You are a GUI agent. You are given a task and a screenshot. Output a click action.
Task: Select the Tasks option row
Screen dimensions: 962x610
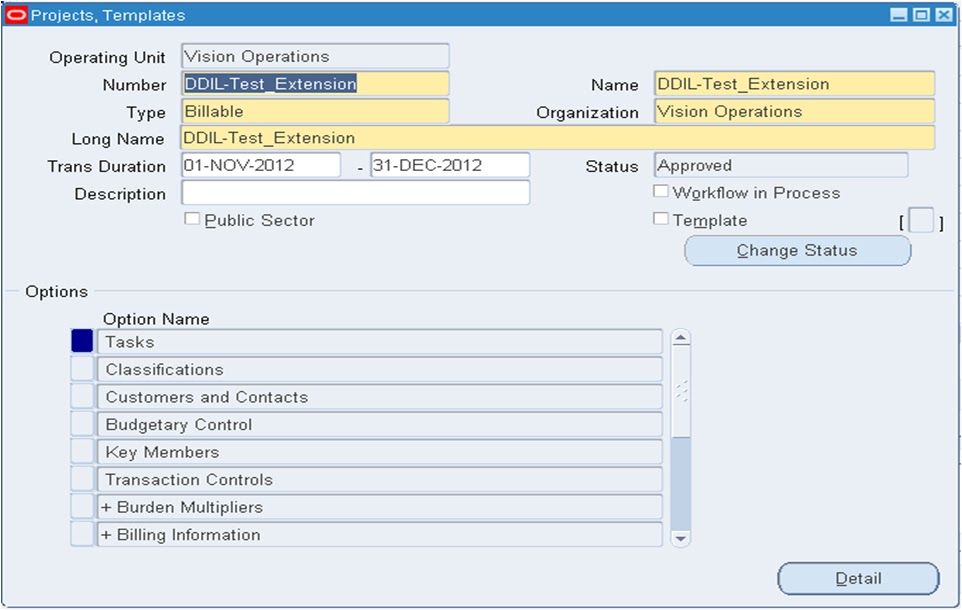pyautogui.click(x=380, y=341)
